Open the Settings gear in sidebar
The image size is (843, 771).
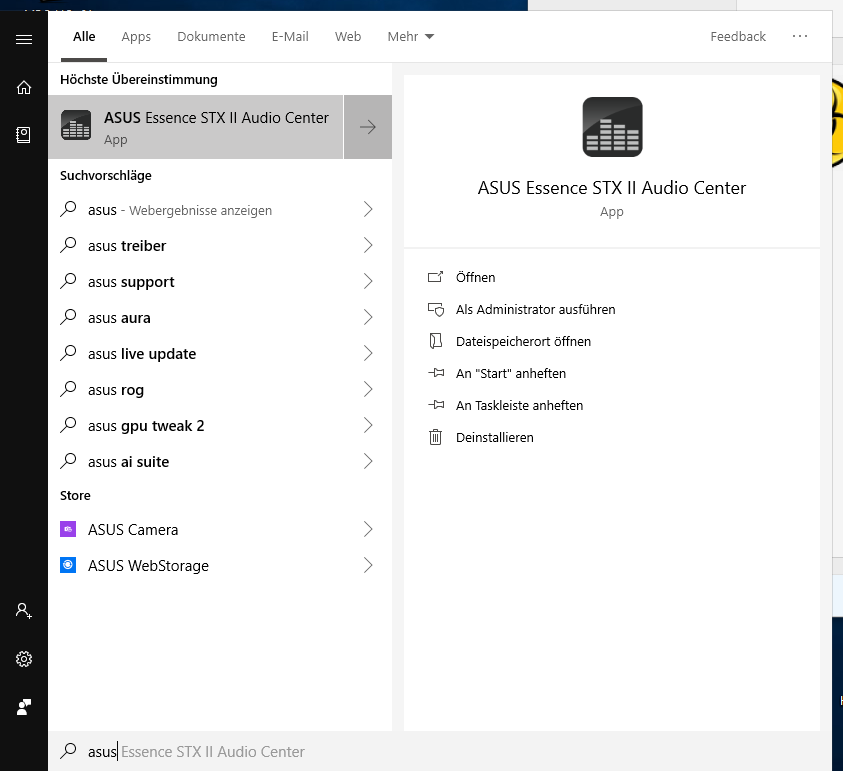point(24,659)
